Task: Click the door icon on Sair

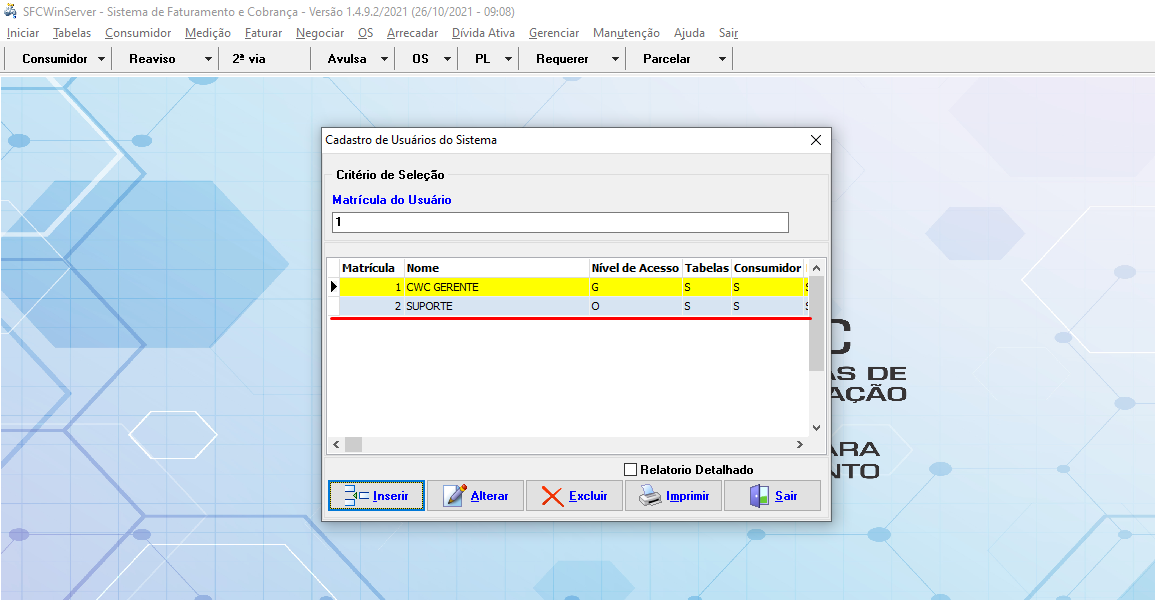Action: click(759, 496)
